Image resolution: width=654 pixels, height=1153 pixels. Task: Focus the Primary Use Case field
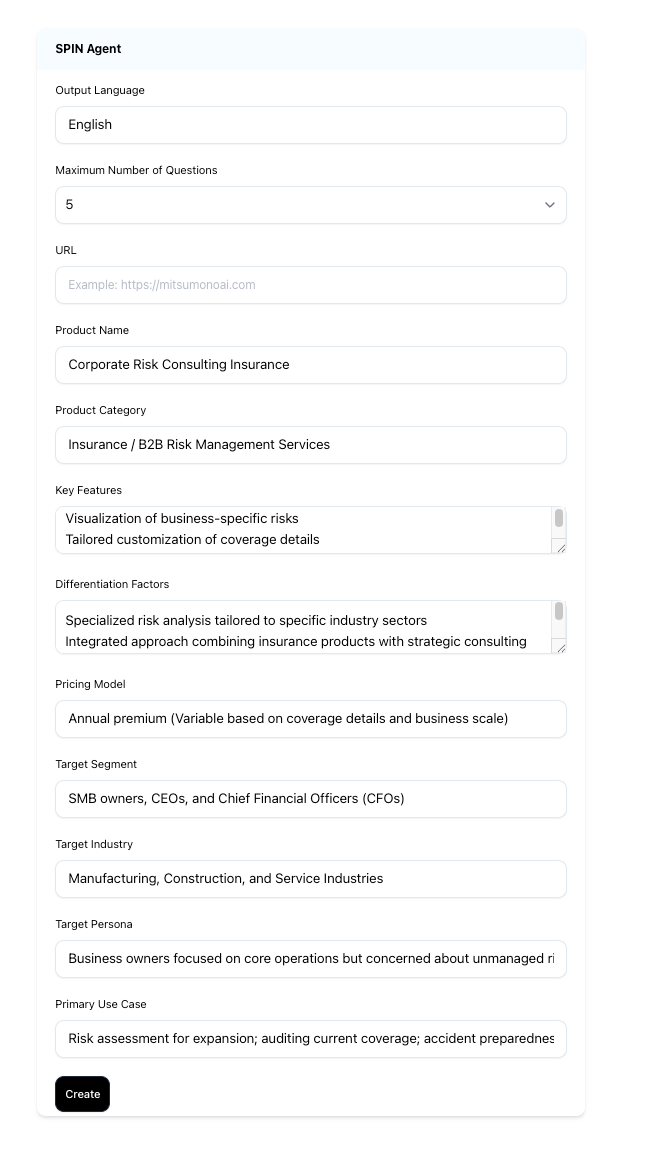(310, 1039)
